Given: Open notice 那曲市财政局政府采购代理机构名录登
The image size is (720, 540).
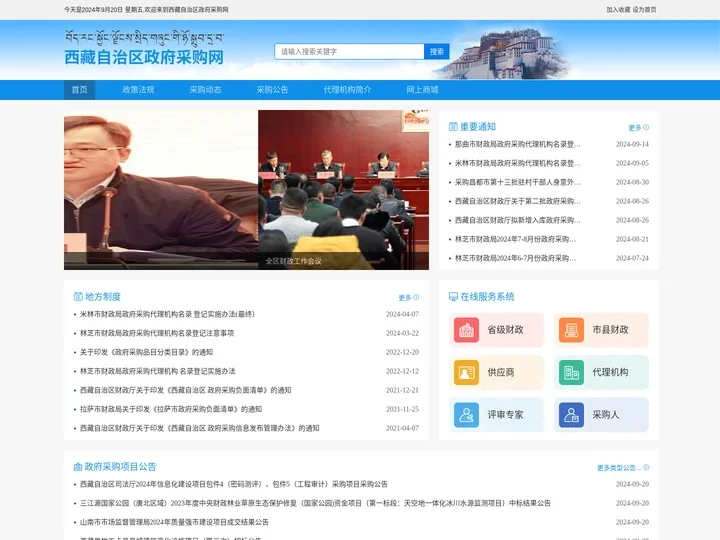Looking at the screenshot, I should [x=518, y=144].
